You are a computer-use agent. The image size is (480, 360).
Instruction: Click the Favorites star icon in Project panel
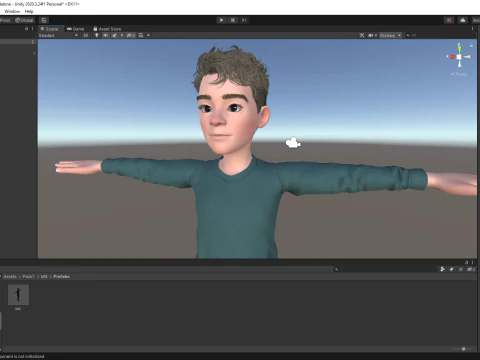(461, 269)
